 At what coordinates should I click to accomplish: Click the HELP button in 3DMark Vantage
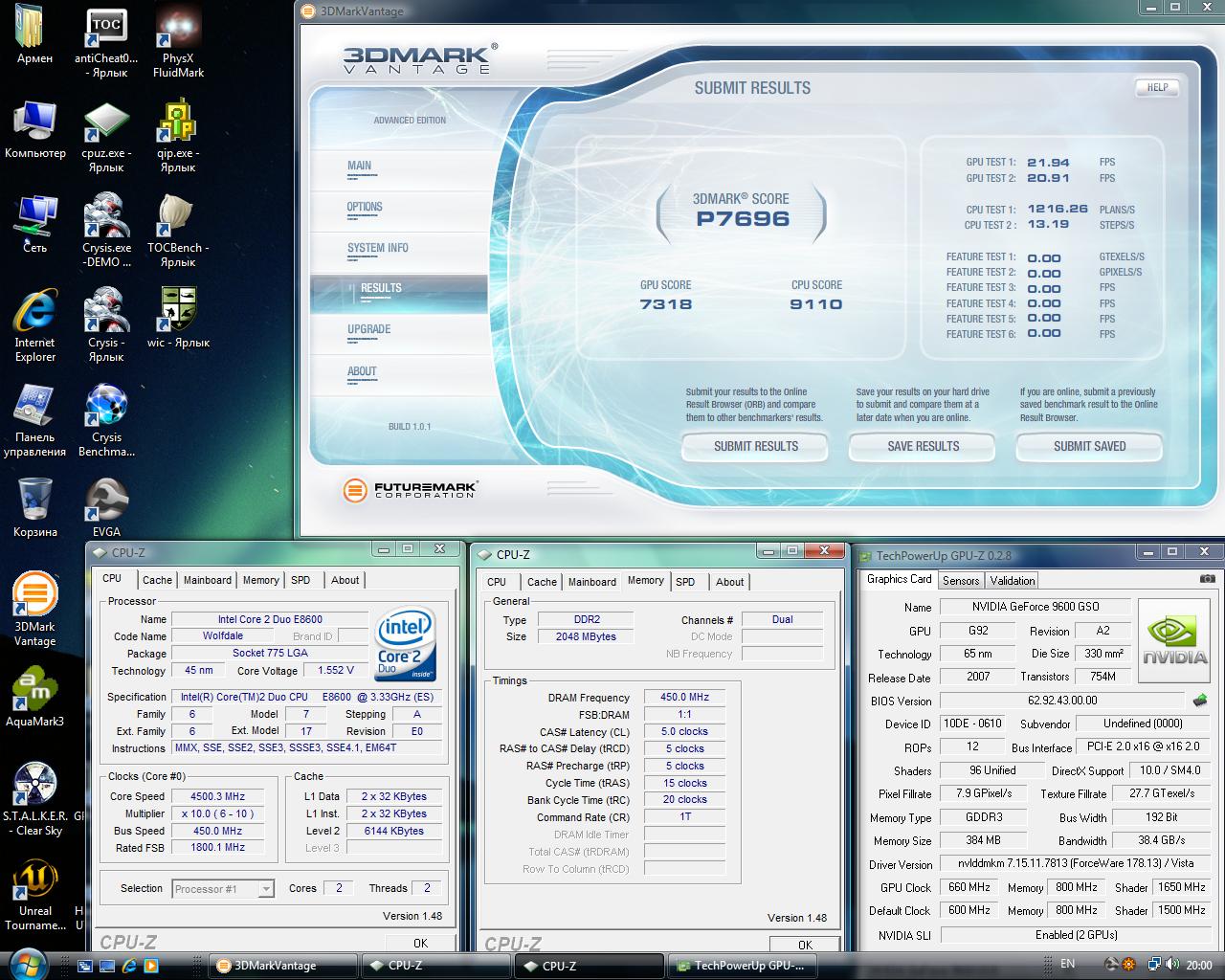coord(1158,87)
